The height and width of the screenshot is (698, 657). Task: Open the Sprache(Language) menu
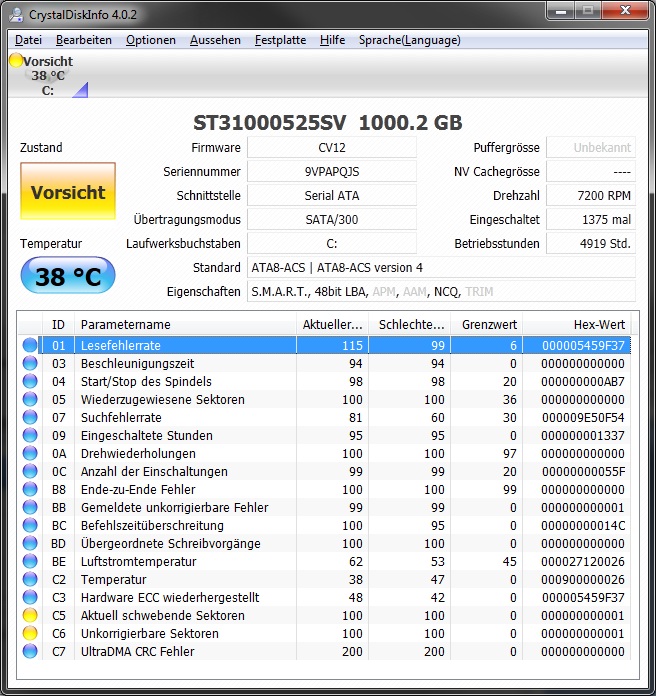click(410, 40)
